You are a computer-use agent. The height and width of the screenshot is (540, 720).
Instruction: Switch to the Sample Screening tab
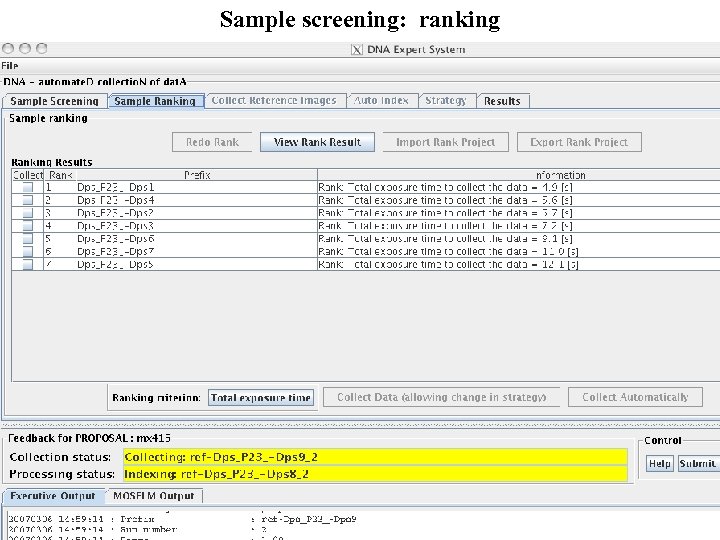click(x=54, y=101)
